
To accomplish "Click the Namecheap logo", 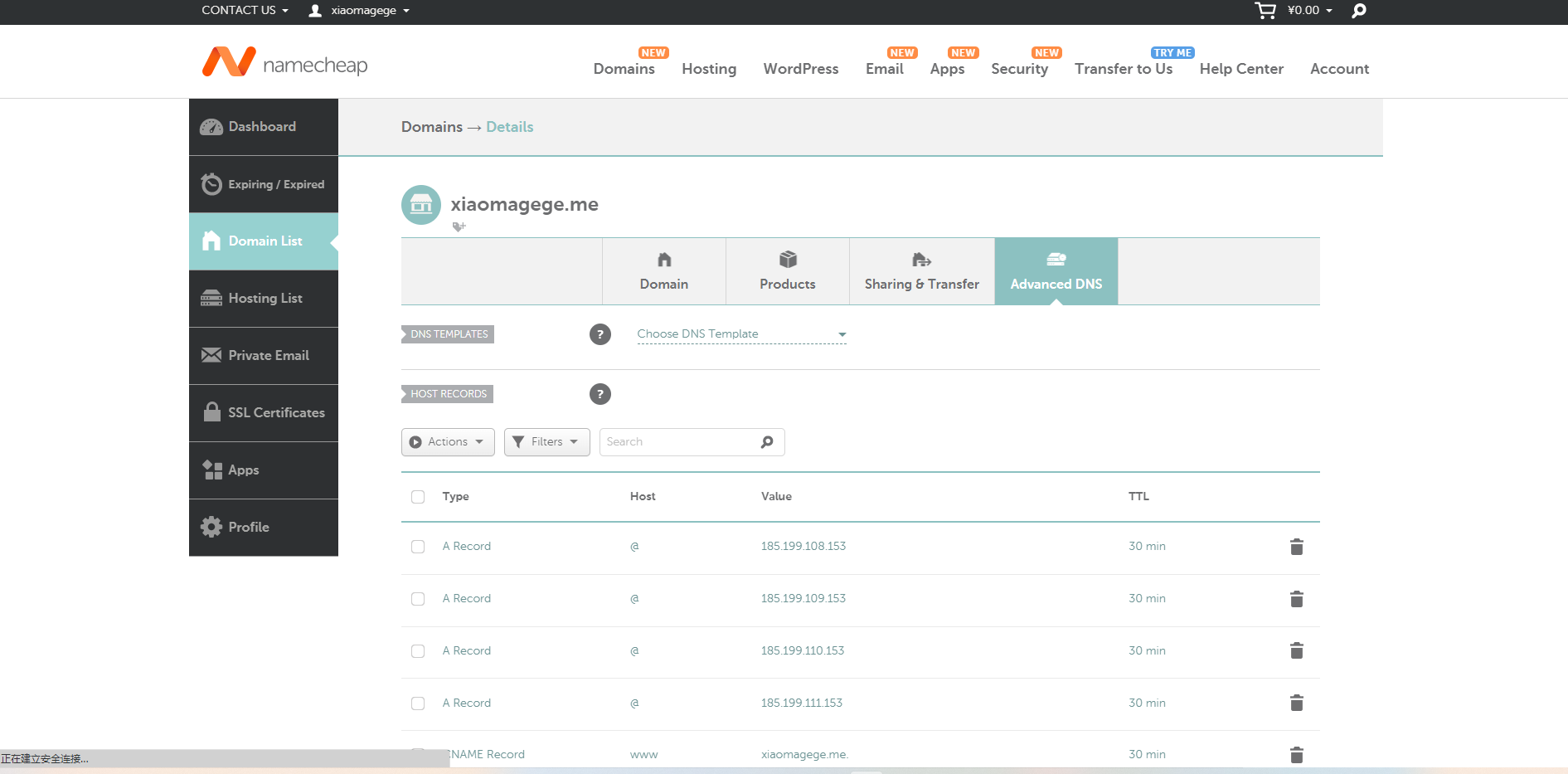I will (284, 62).
